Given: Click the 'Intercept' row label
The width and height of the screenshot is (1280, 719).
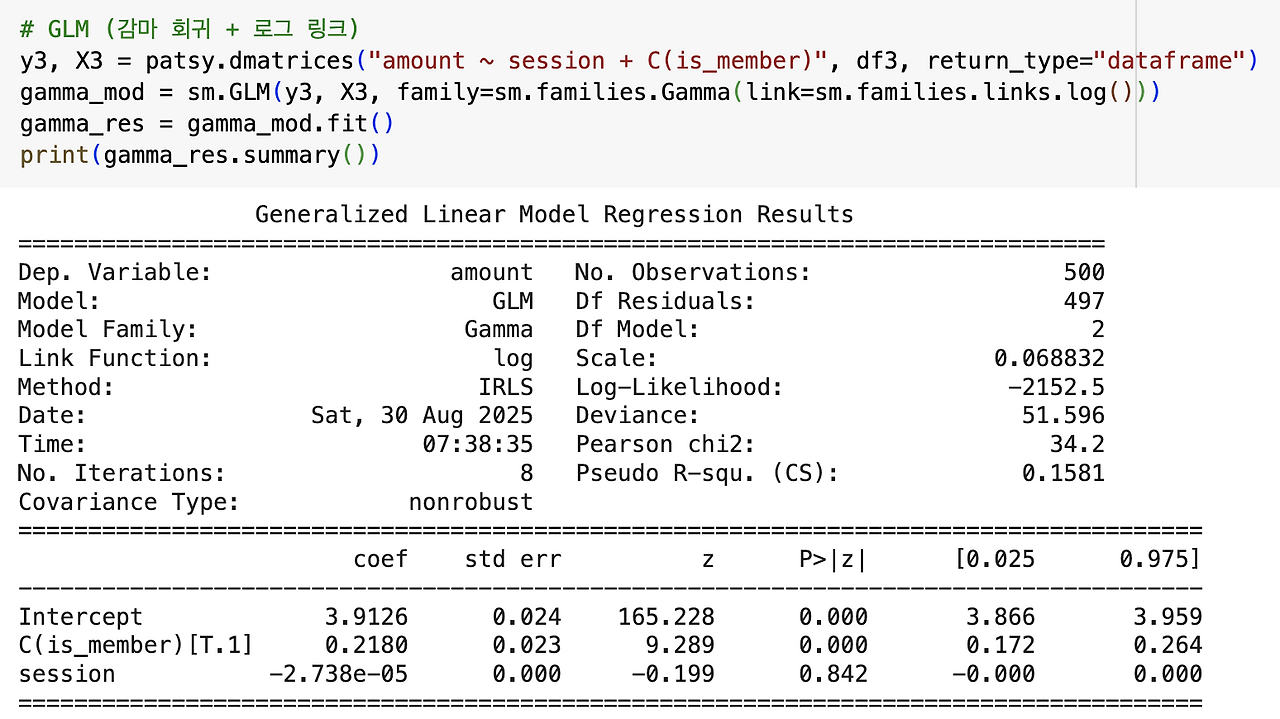Looking at the screenshot, I should (x=80, y=617).
